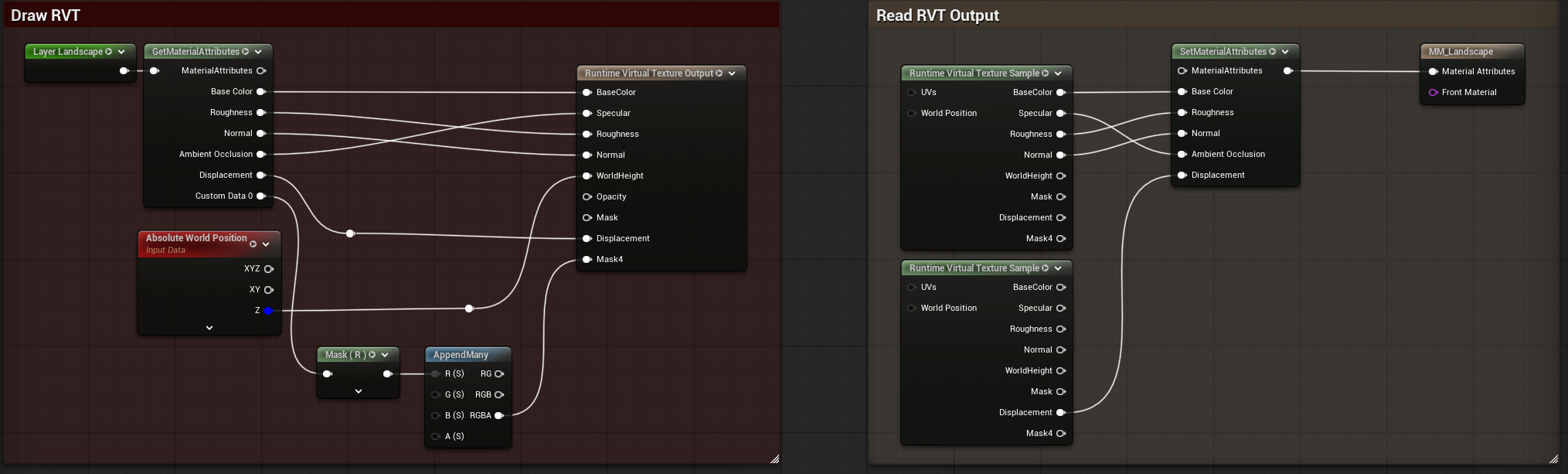Expand hidden pins at bottom of Absolute World Position

(x=209, y=328)
